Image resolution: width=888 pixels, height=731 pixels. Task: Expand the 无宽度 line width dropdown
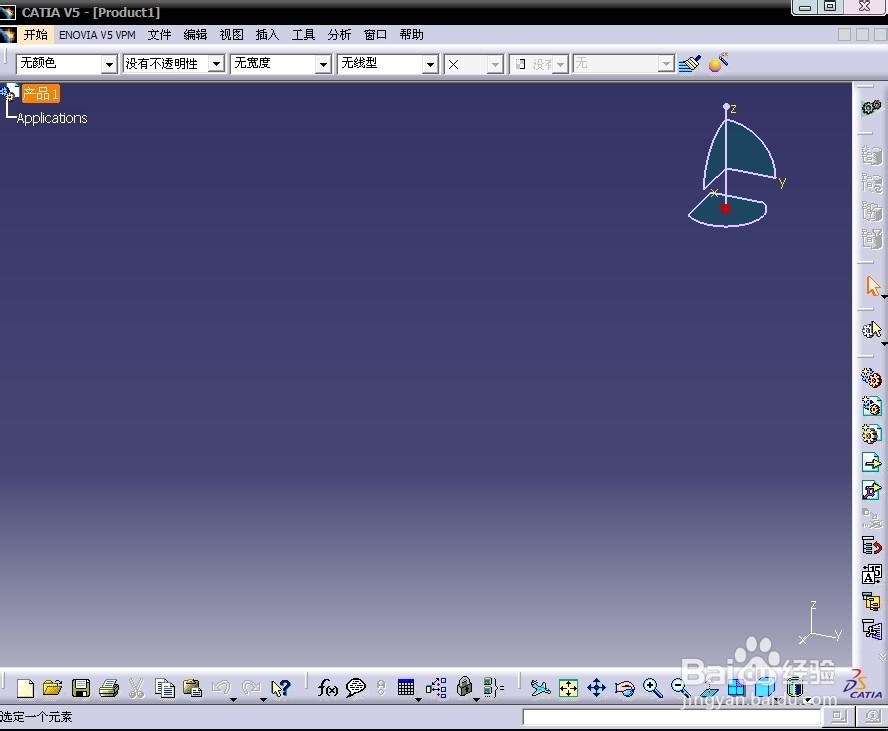[323, 64]
